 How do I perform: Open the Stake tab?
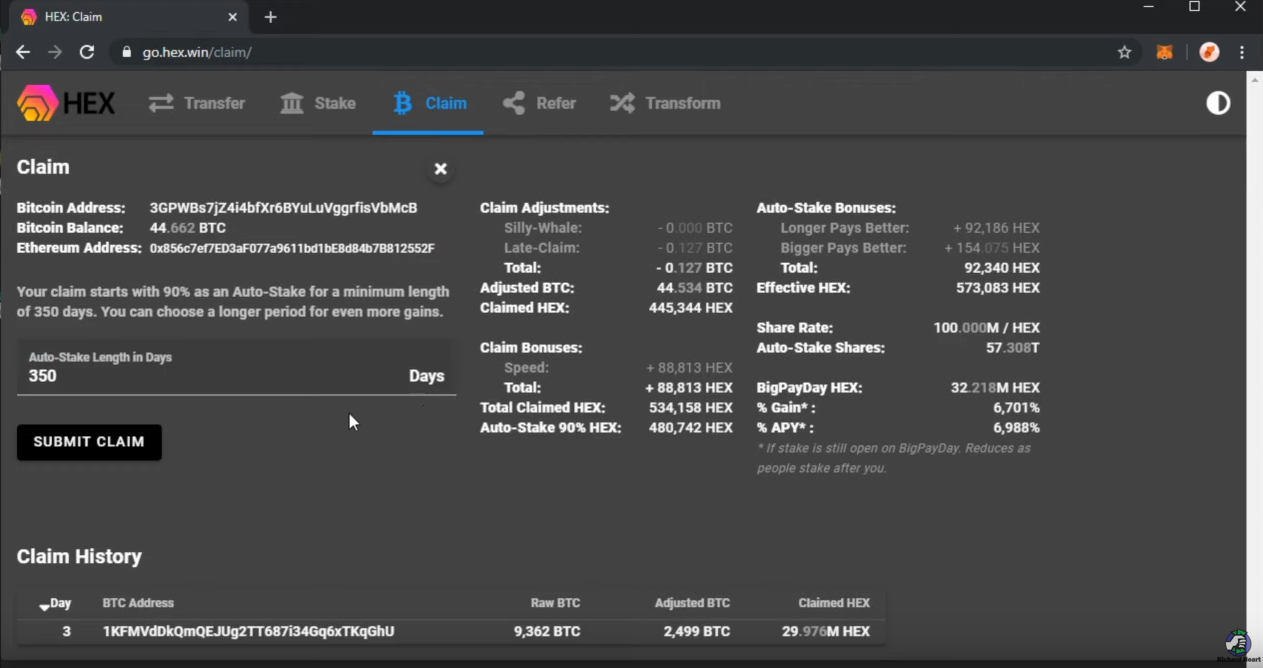pos(318,103)
